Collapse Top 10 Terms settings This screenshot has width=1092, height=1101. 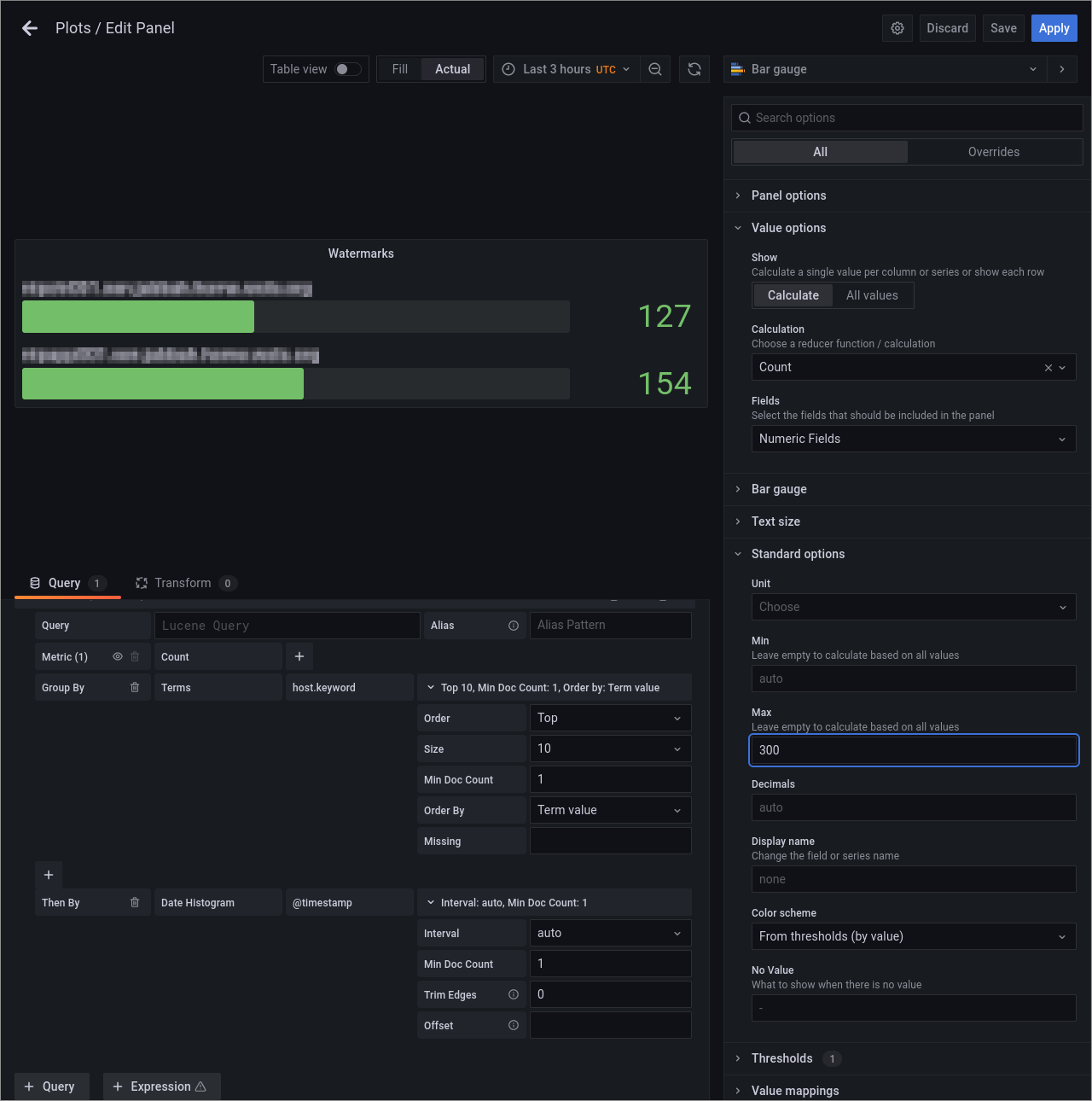coord(555,687)
